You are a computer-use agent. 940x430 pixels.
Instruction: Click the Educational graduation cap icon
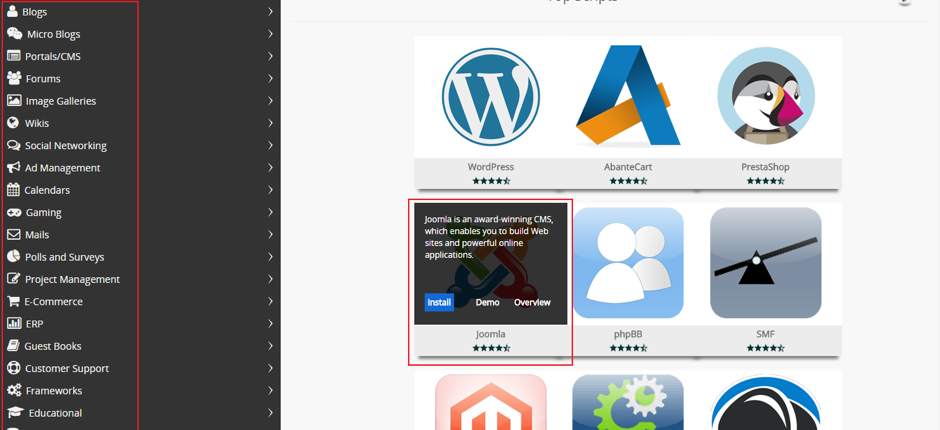coord(16,413)
